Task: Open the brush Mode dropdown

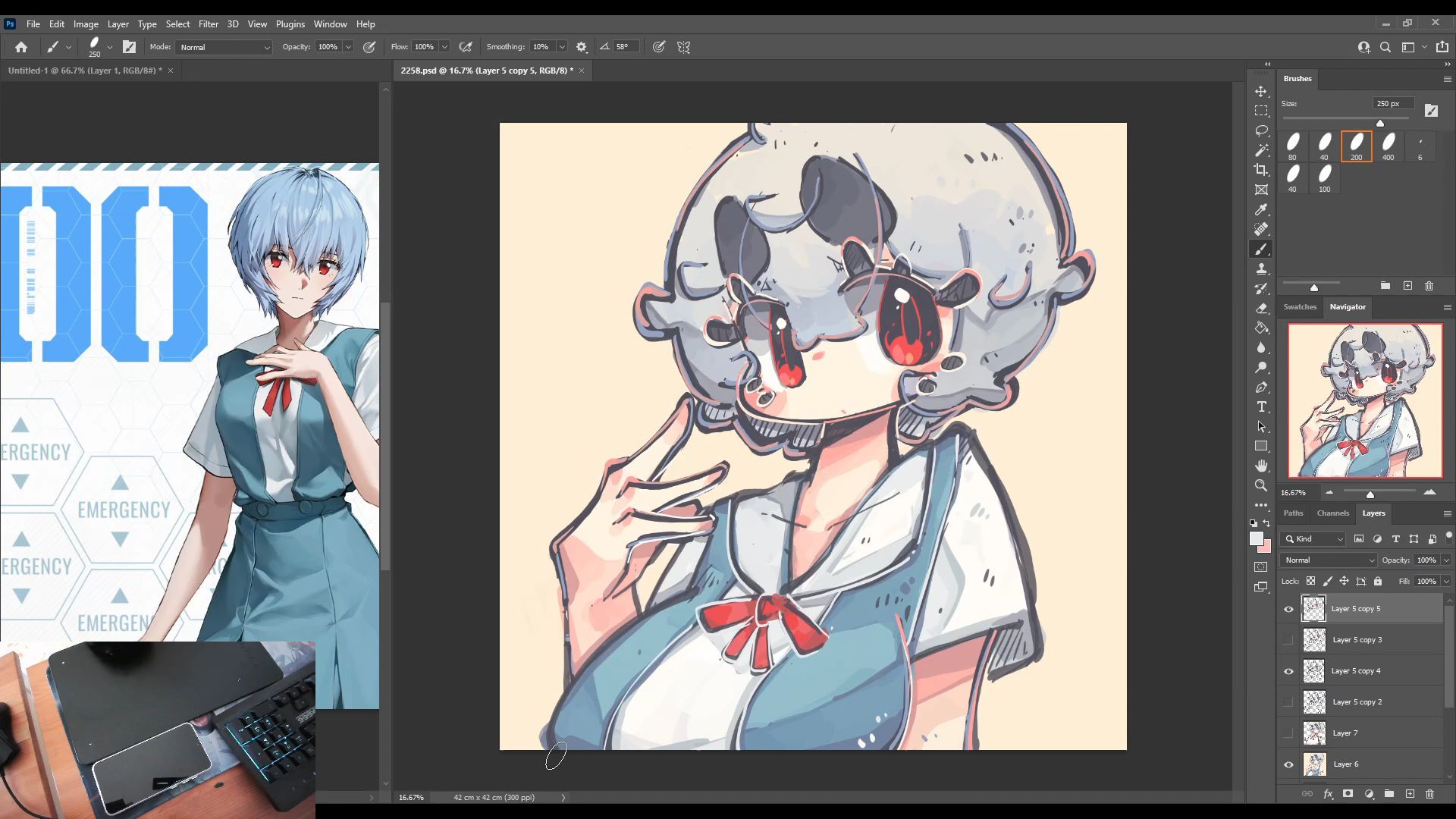Action: 224,47
